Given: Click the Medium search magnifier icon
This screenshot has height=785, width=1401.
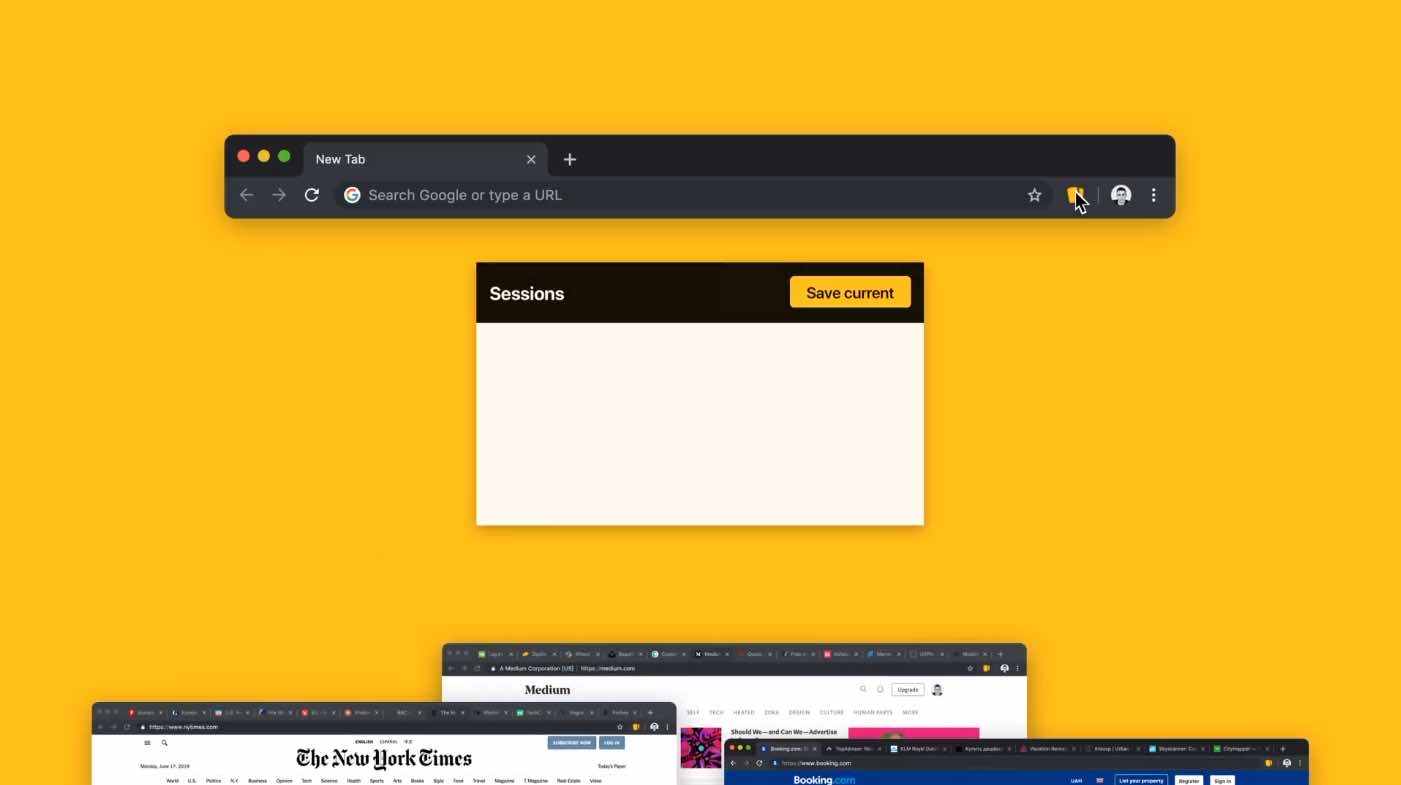Looking at the screenshot, I should 863,689.
